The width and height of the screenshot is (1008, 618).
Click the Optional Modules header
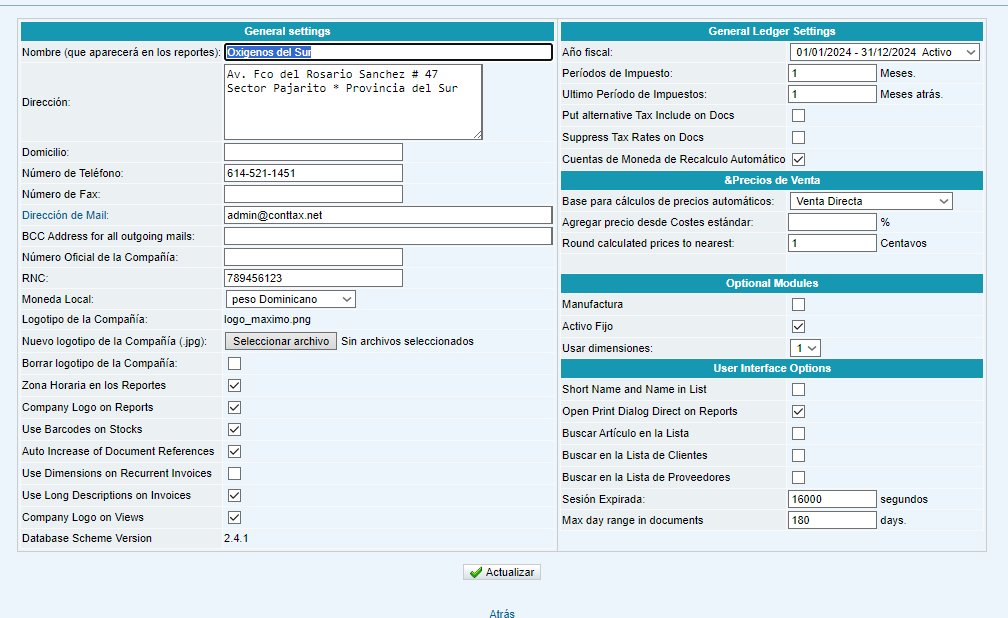tap(771, 283)
